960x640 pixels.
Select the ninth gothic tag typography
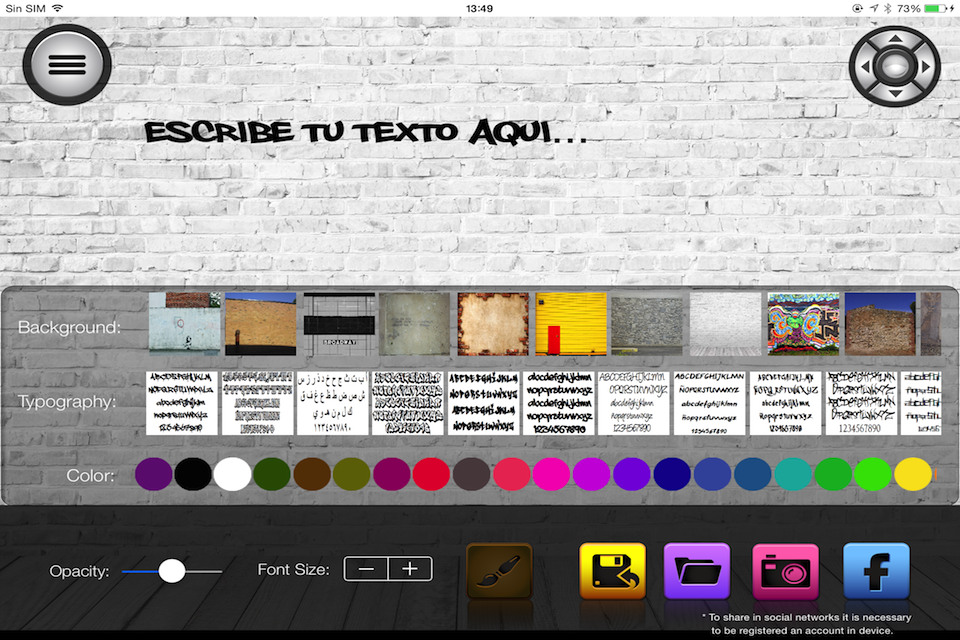(786, 403)
